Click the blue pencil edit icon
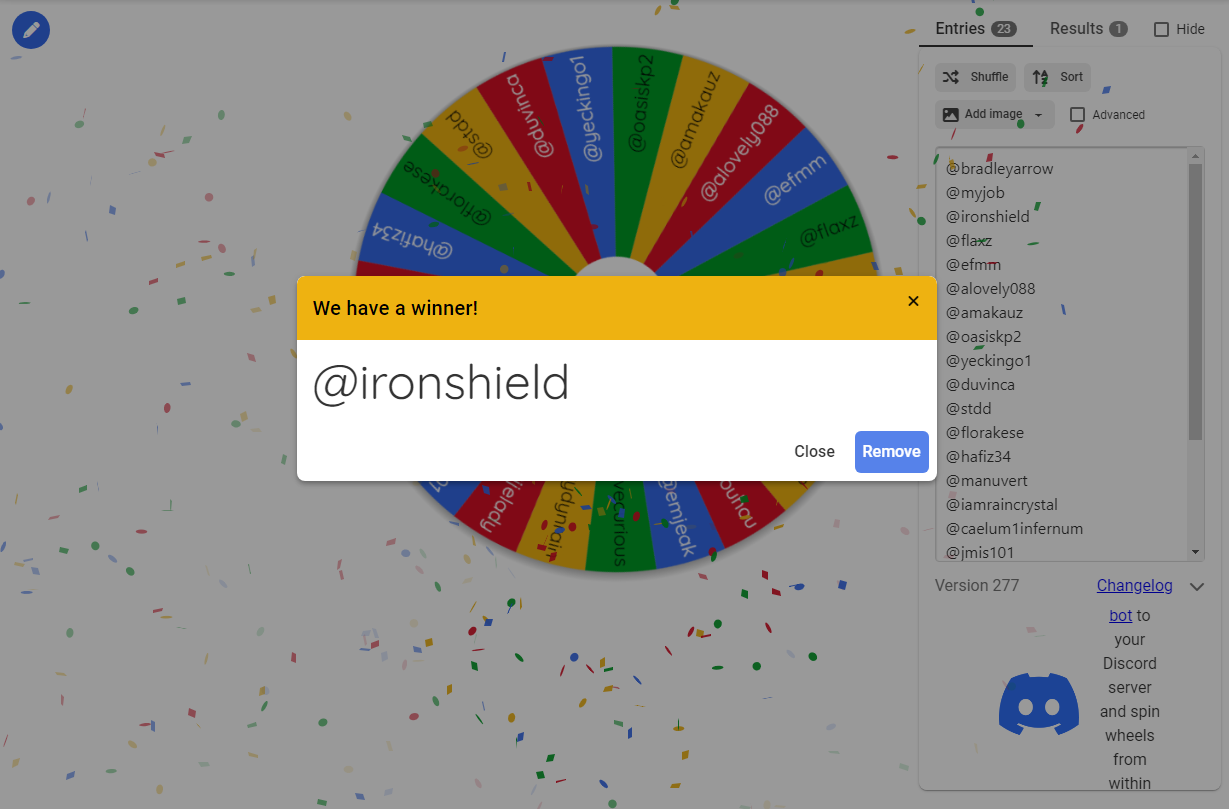Viewport: 1229px width, 809px height. [31, 30]
